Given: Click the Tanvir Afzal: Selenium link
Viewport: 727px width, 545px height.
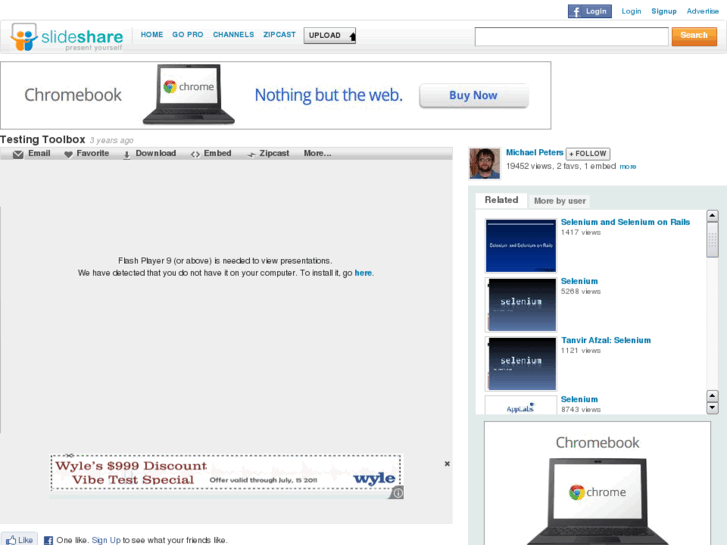Looking at the screenshot, I should [x=606, y=340].
